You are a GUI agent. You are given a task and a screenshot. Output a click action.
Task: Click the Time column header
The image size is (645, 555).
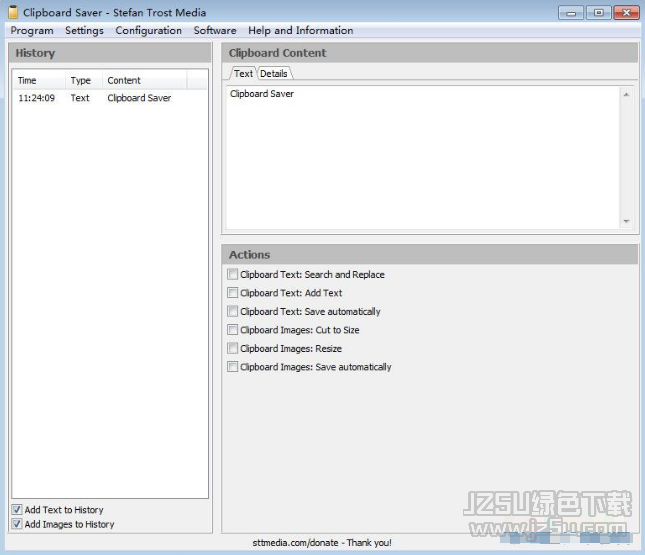pyautogui.click(x=39, y=80)
